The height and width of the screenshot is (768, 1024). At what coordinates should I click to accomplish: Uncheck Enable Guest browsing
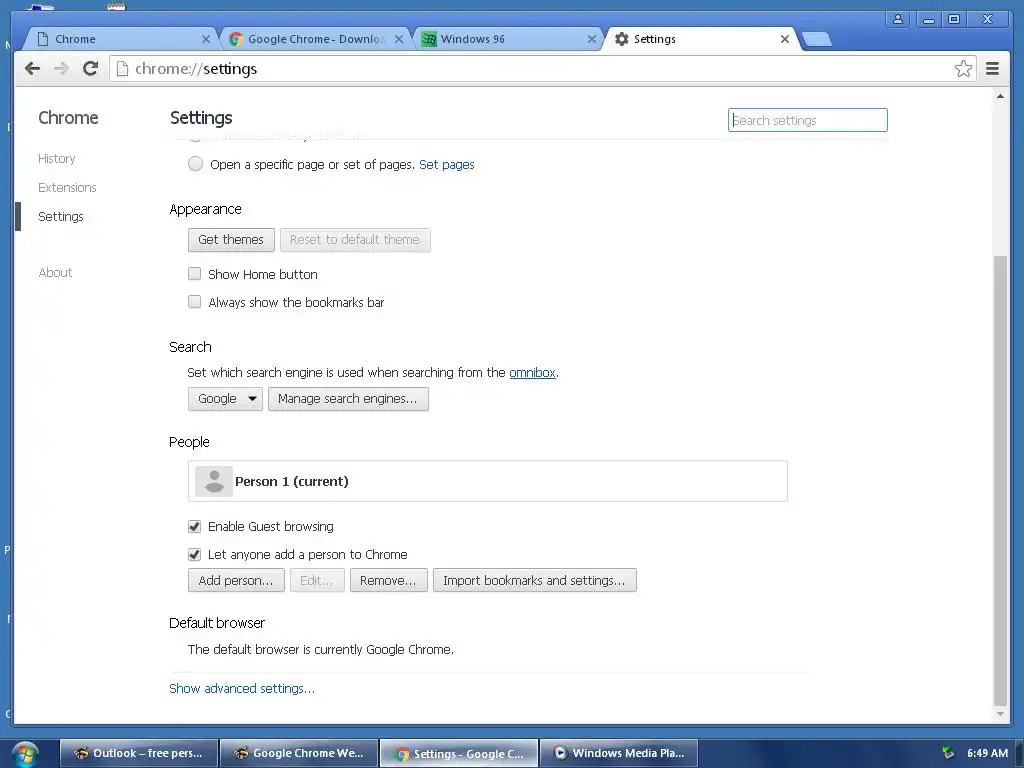click(x=195, y=526)
